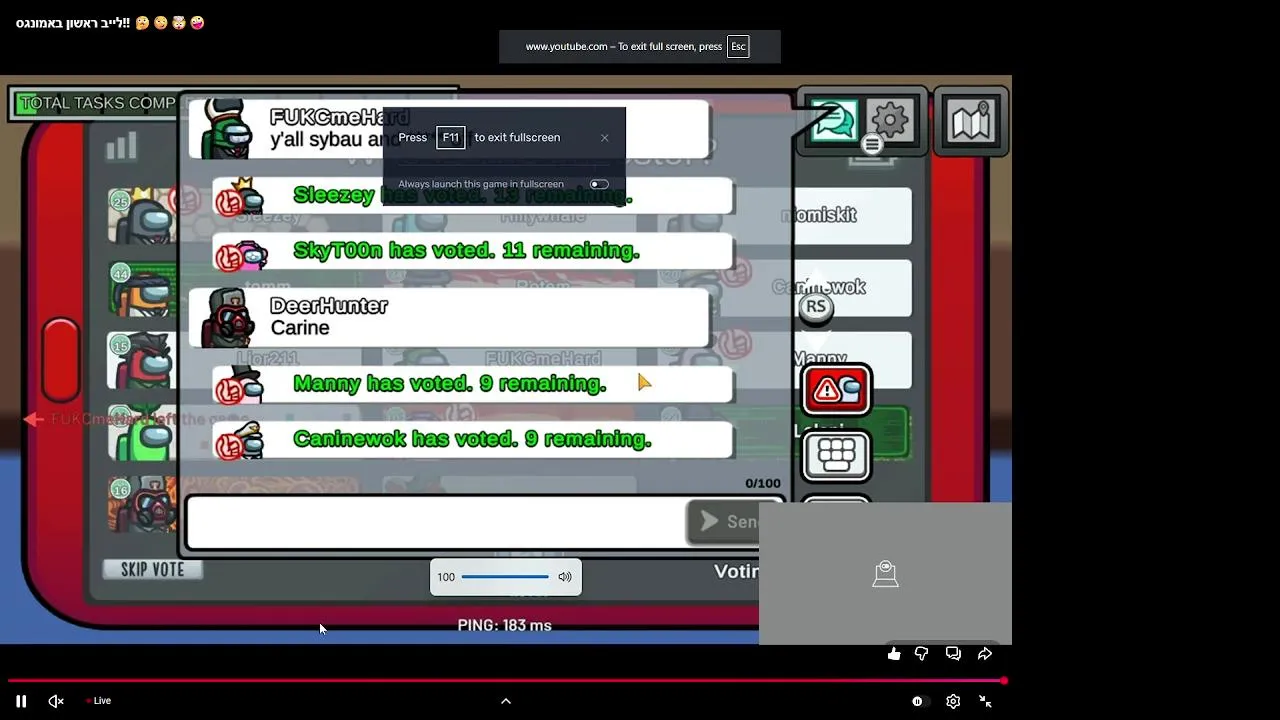Click the SKIP VOTE button
This screenshot has height=720, width=1280.
point(153,569)
